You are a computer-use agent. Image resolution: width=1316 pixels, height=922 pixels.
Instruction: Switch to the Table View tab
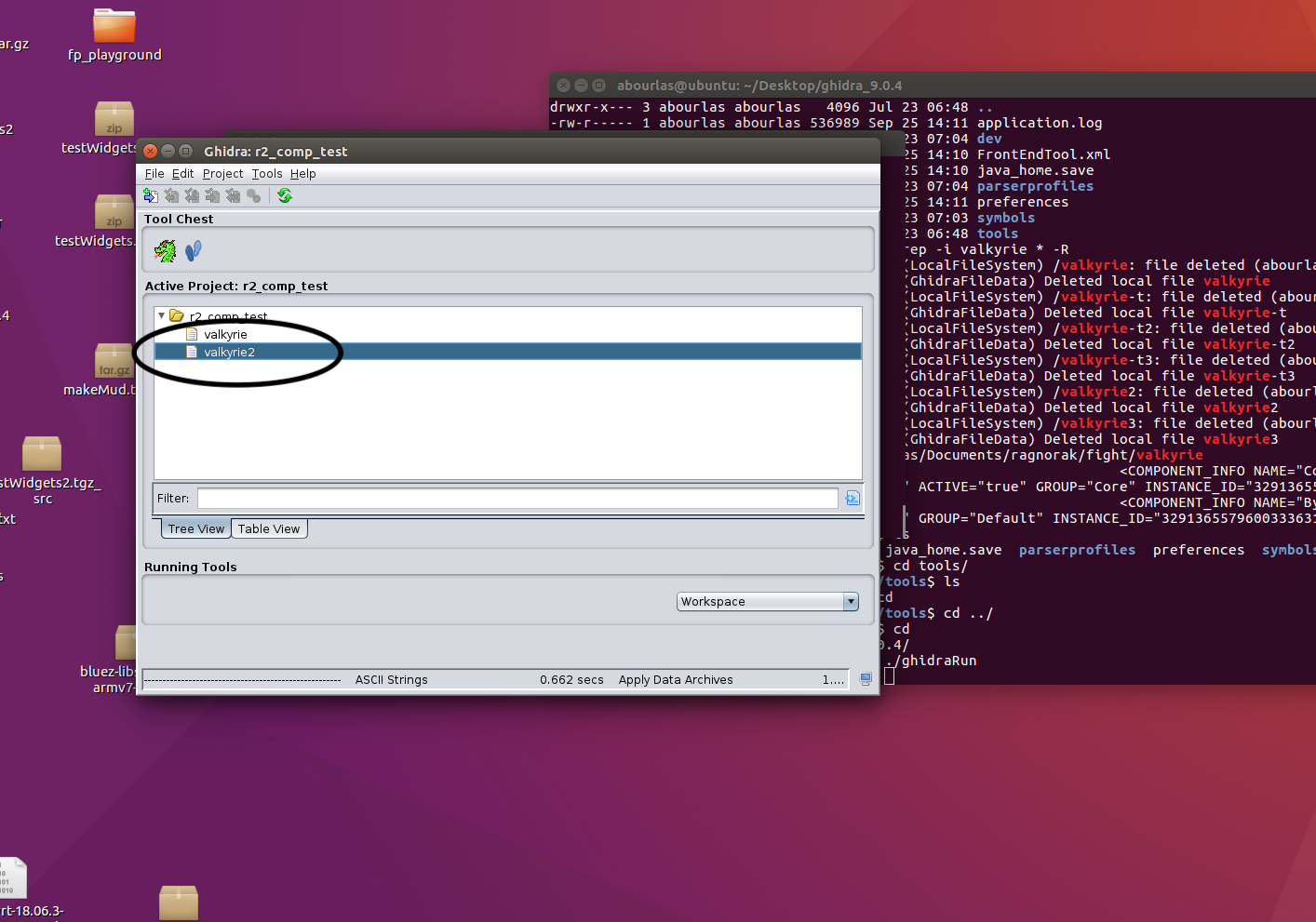pyautogui.click(x=268, y=528)
